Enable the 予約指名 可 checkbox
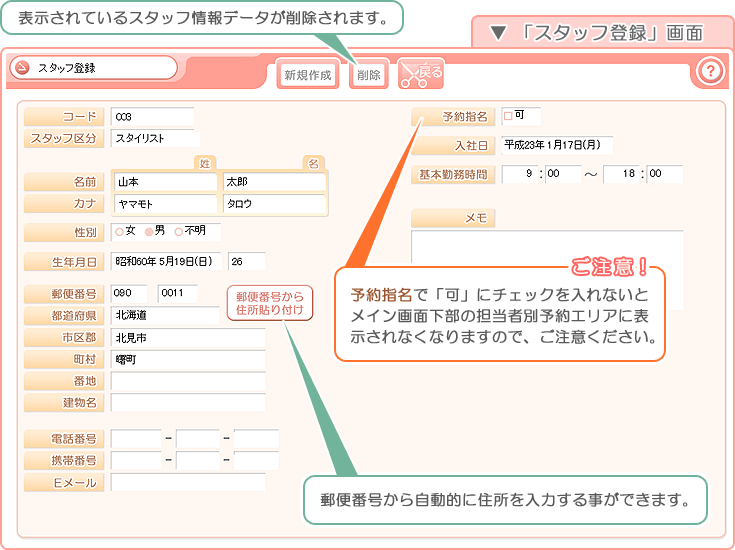735x550 pixels. coord(507,116)
